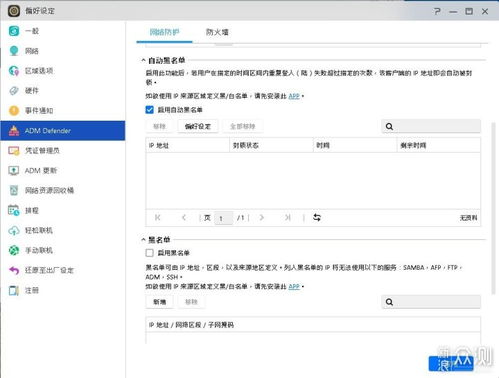499x378 pixels.
Task: Click the vertical scrollbar on right side
Action: click(x=494, y=208)
